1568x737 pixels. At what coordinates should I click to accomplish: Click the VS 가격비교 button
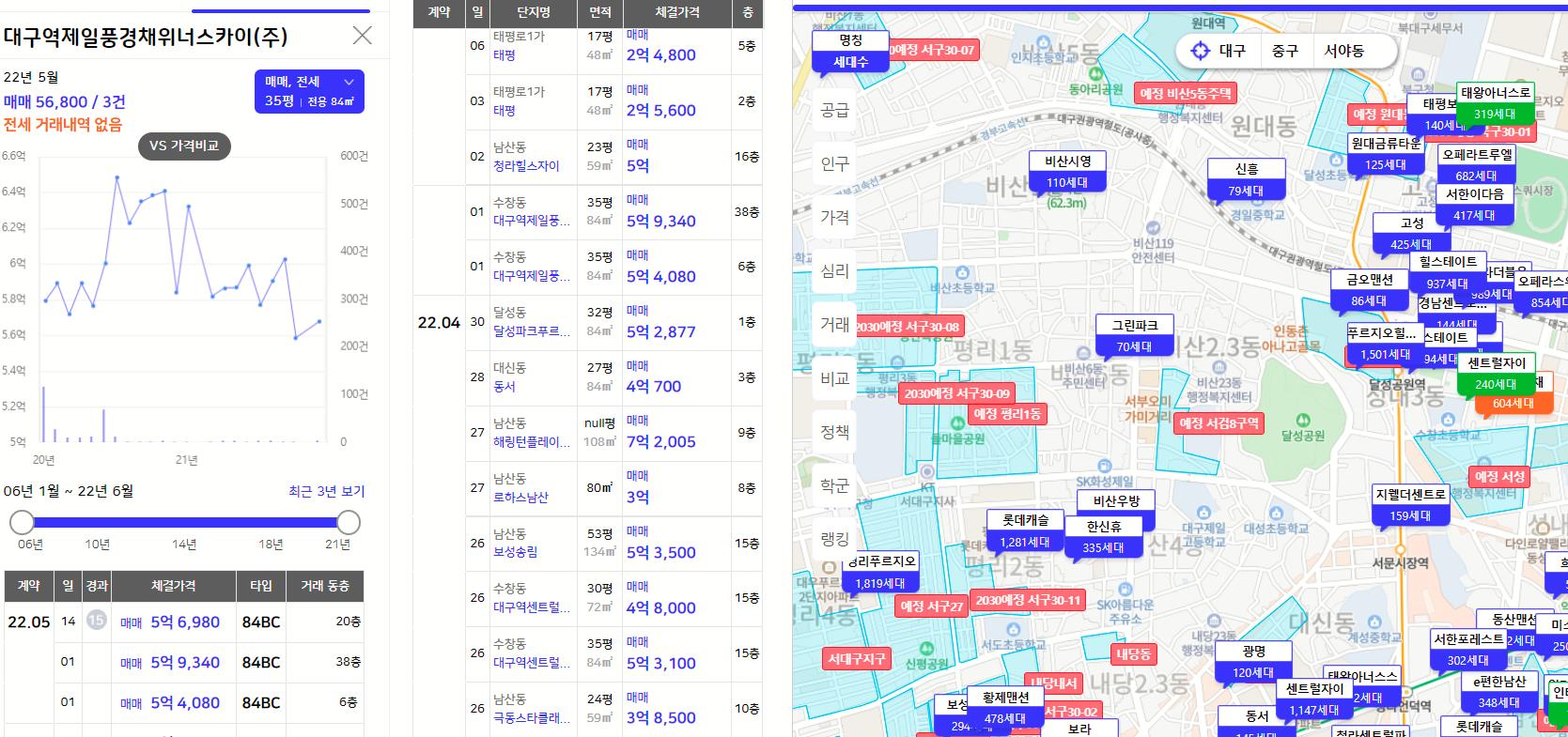tap(184, 146)
